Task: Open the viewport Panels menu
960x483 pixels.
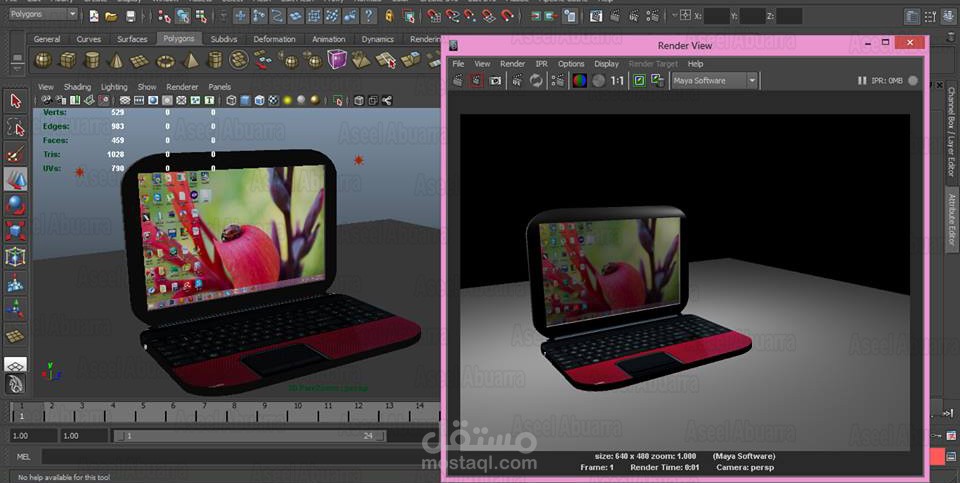Action: click(219, 87)
